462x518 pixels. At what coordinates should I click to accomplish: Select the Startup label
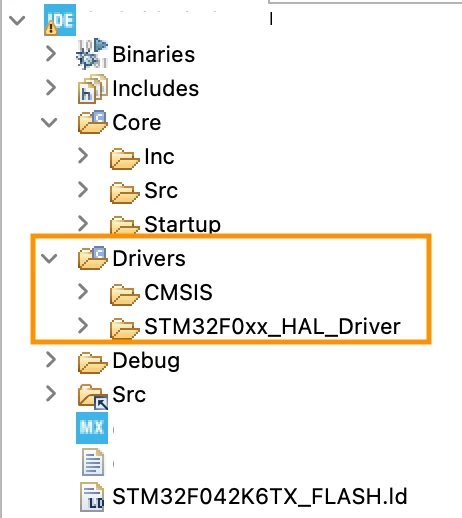pos(183,224)
